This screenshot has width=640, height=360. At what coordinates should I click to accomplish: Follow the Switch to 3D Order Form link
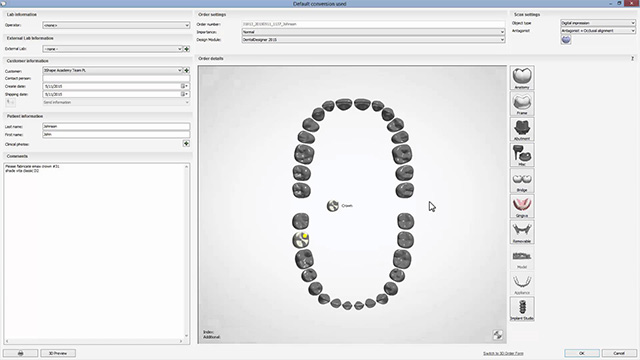pos(503,353)
